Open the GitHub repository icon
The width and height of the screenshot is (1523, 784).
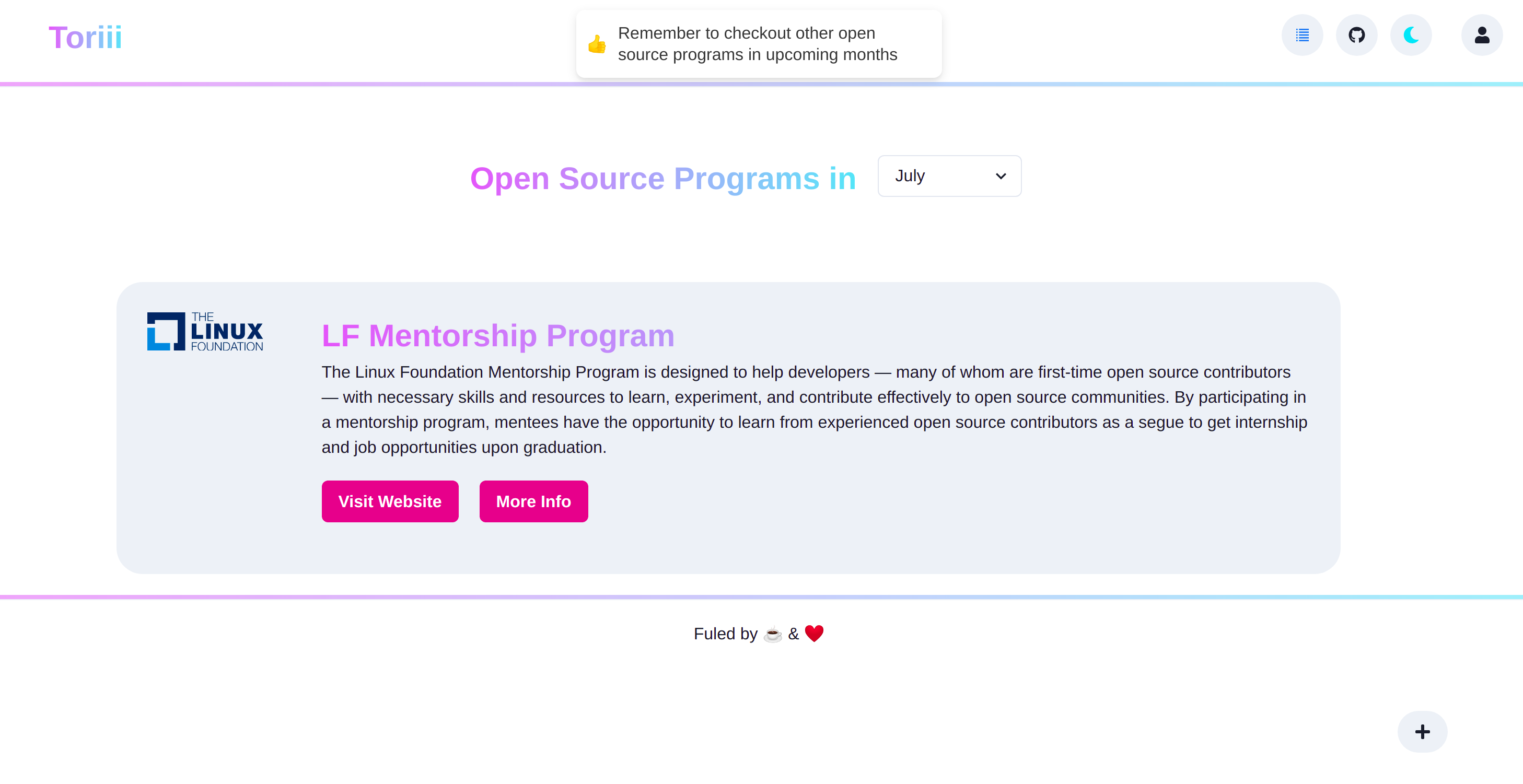point(1356,36)
